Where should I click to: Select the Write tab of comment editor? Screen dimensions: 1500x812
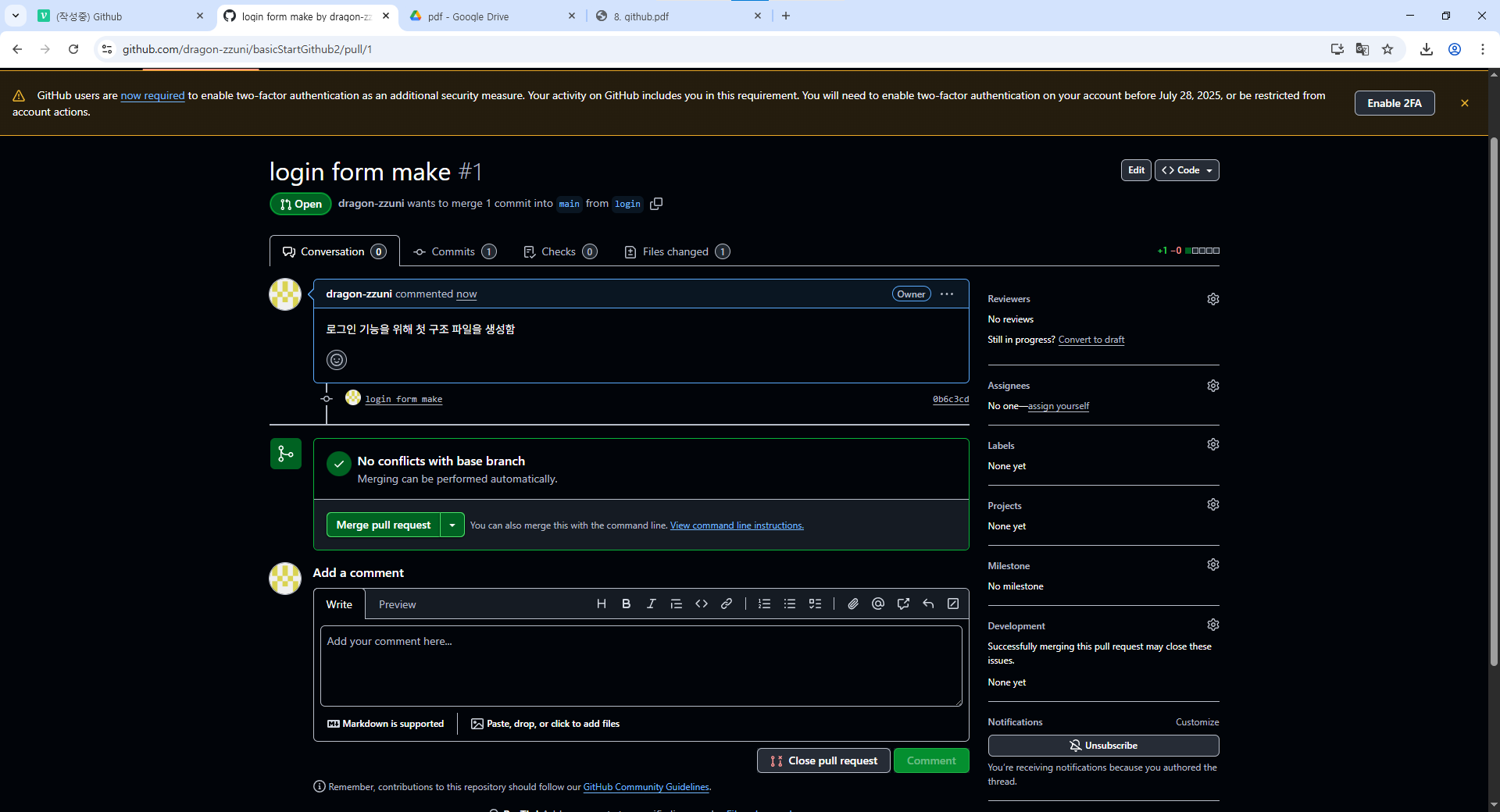click(x=339, y=604)
